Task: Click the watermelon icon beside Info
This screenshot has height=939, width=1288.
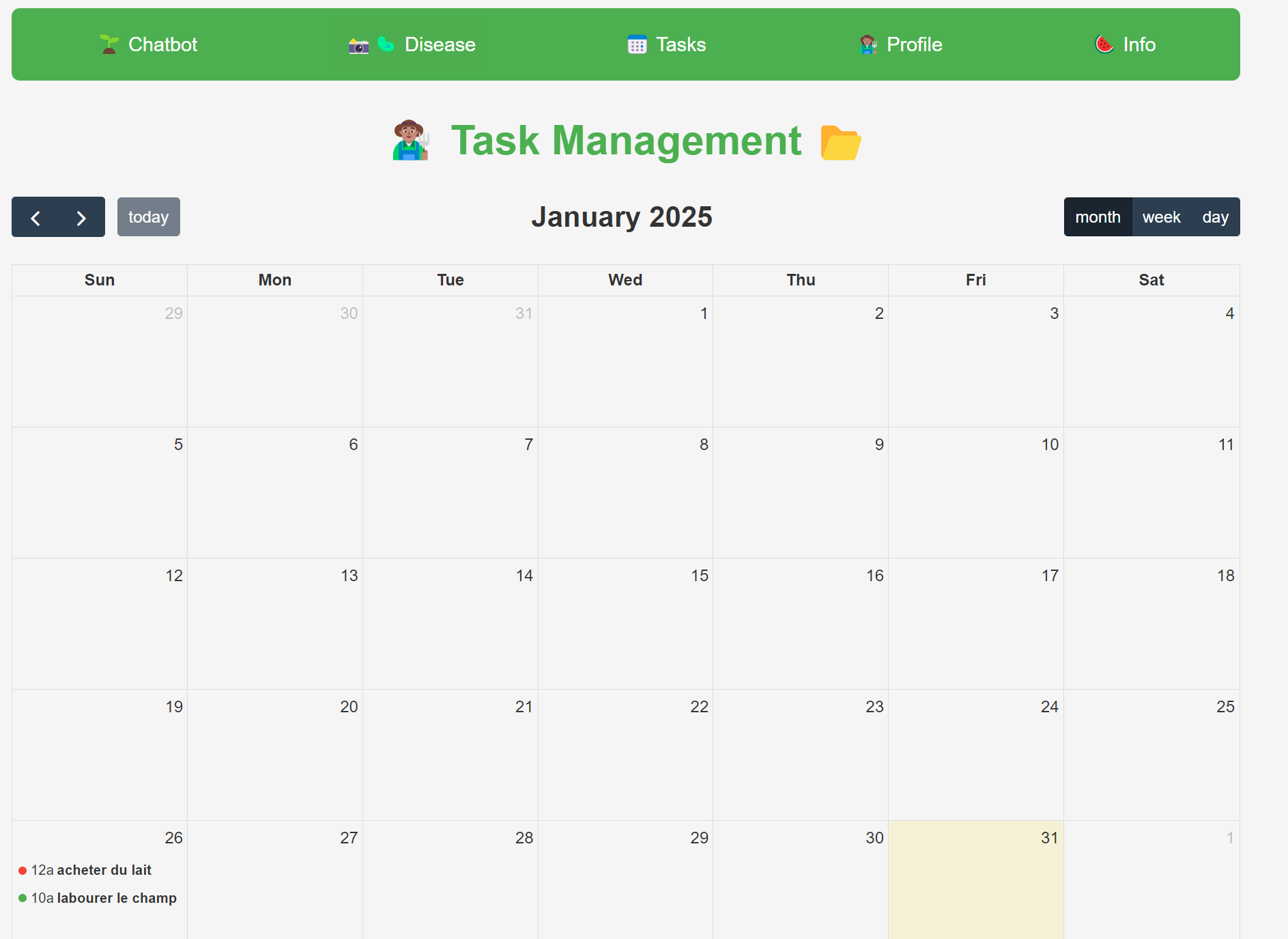Action: click(x=1104, y=44)
